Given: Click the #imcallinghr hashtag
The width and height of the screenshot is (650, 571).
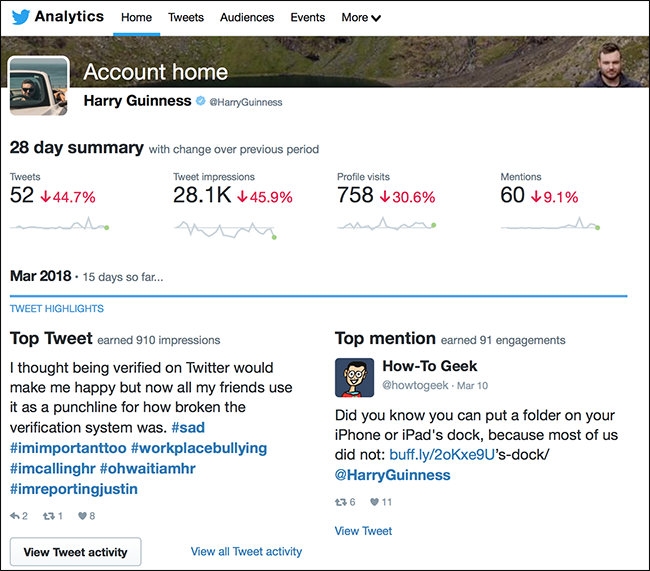Looking at the screenshot, I should point(53,469).
